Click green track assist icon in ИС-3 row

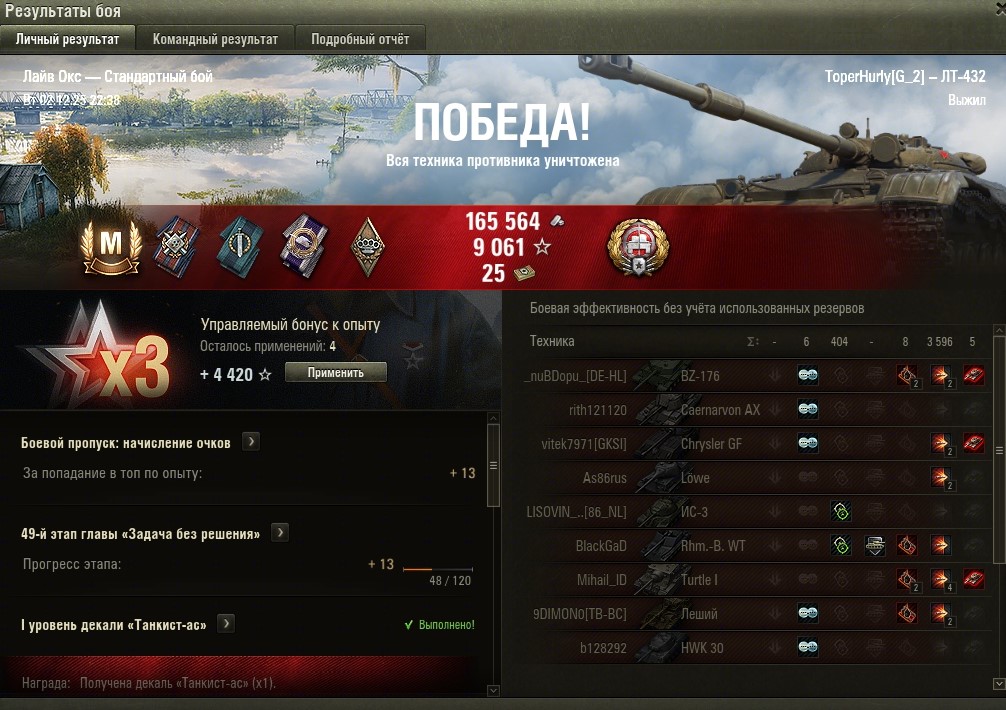[840, 512]
